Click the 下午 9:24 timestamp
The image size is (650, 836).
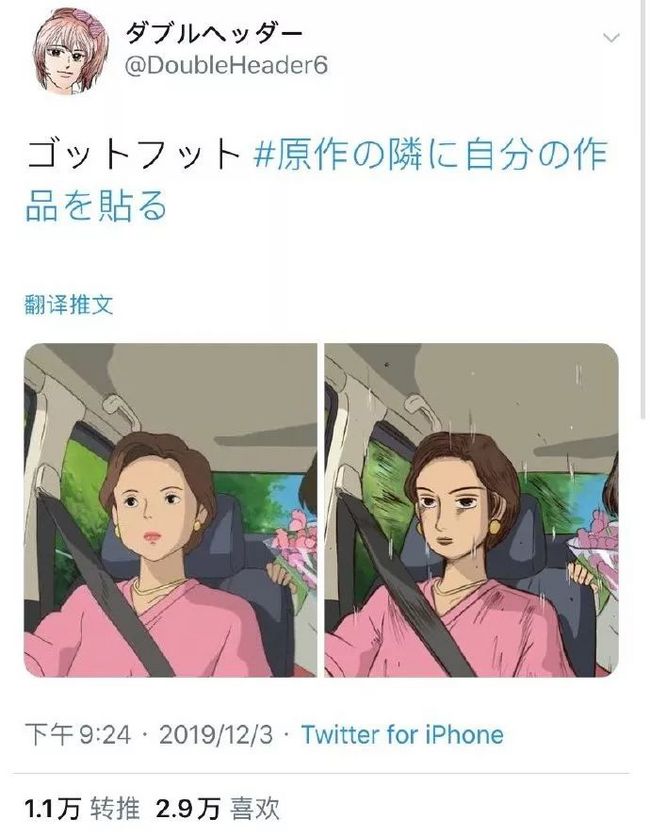tap(78, 735)
